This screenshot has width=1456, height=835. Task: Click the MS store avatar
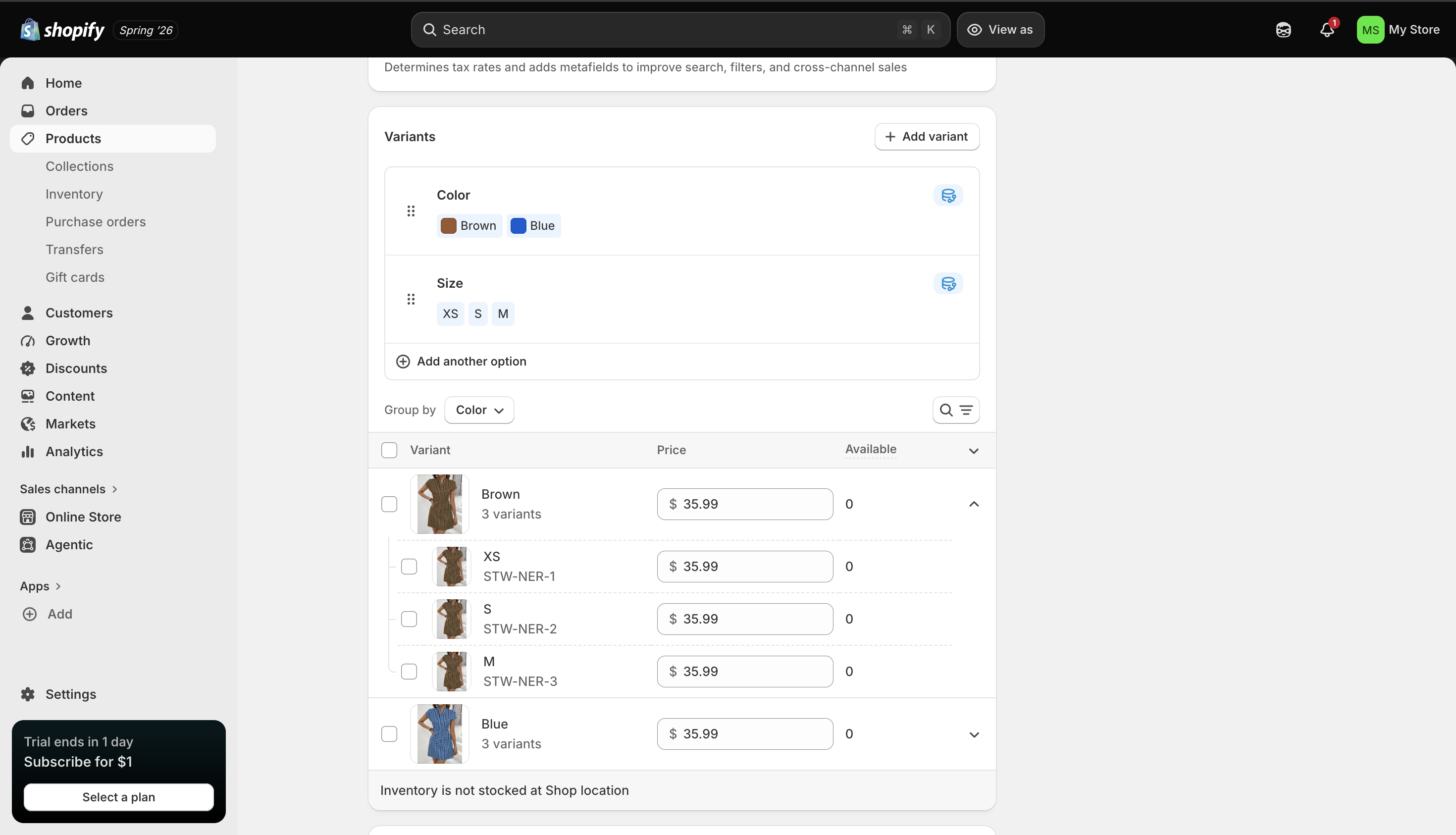(1370, 30)
